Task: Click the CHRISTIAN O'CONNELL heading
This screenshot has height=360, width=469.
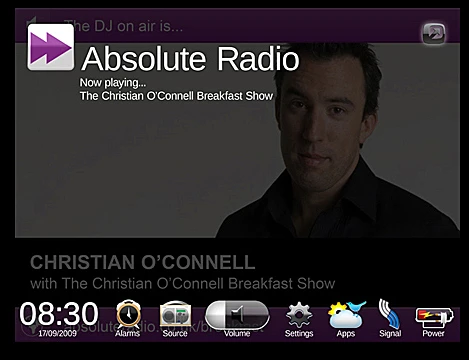Action: (143, 262)
